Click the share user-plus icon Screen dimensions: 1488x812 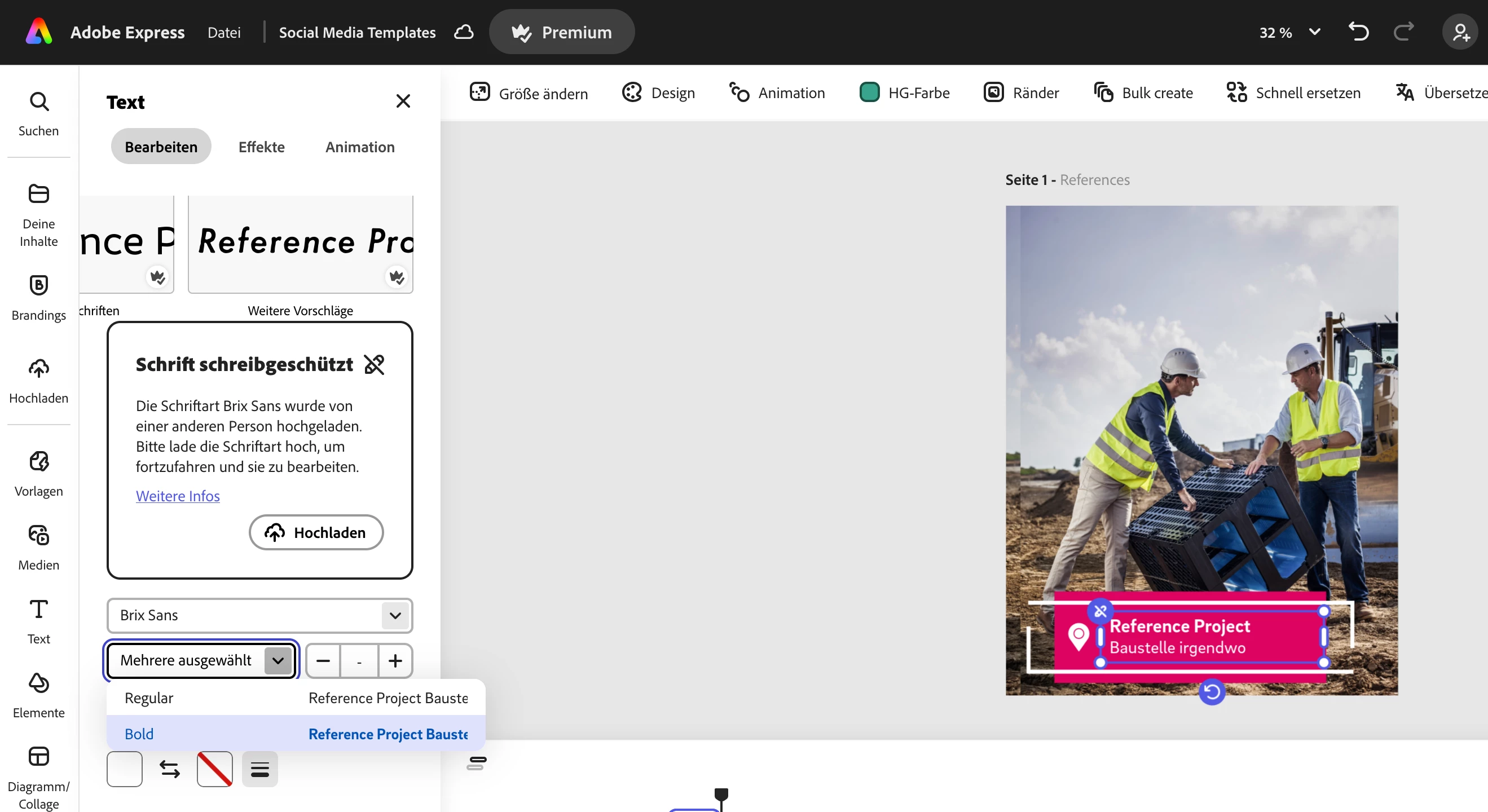tap(1460, 32)
